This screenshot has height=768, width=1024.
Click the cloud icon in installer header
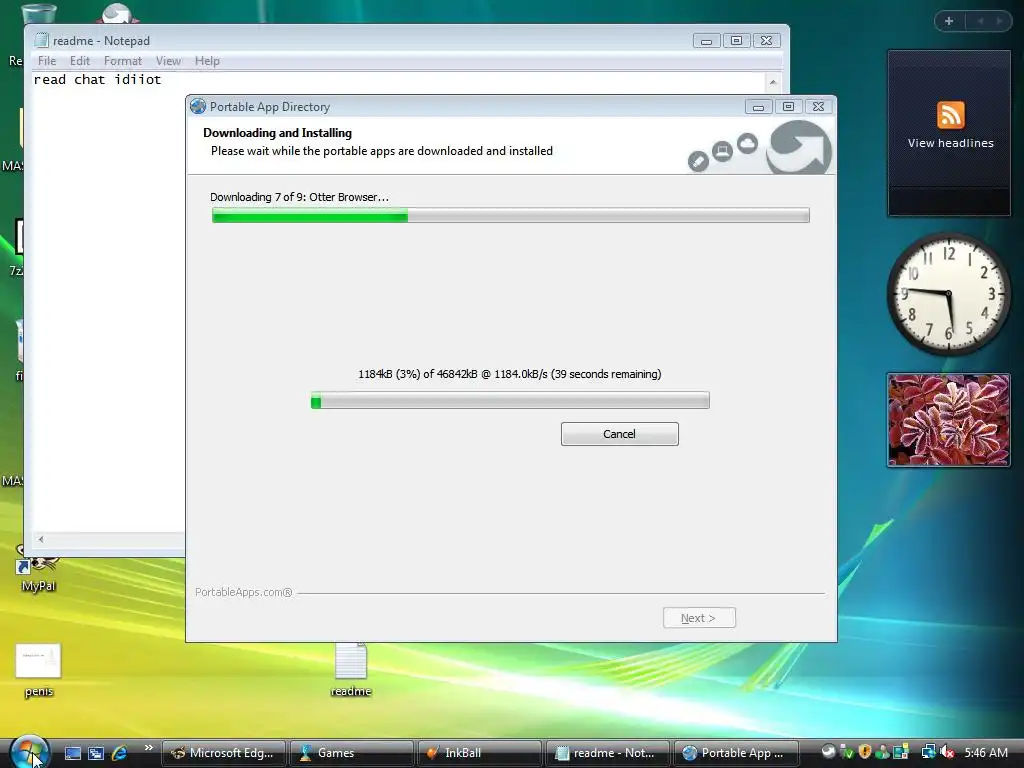click(x=747, y=143)
